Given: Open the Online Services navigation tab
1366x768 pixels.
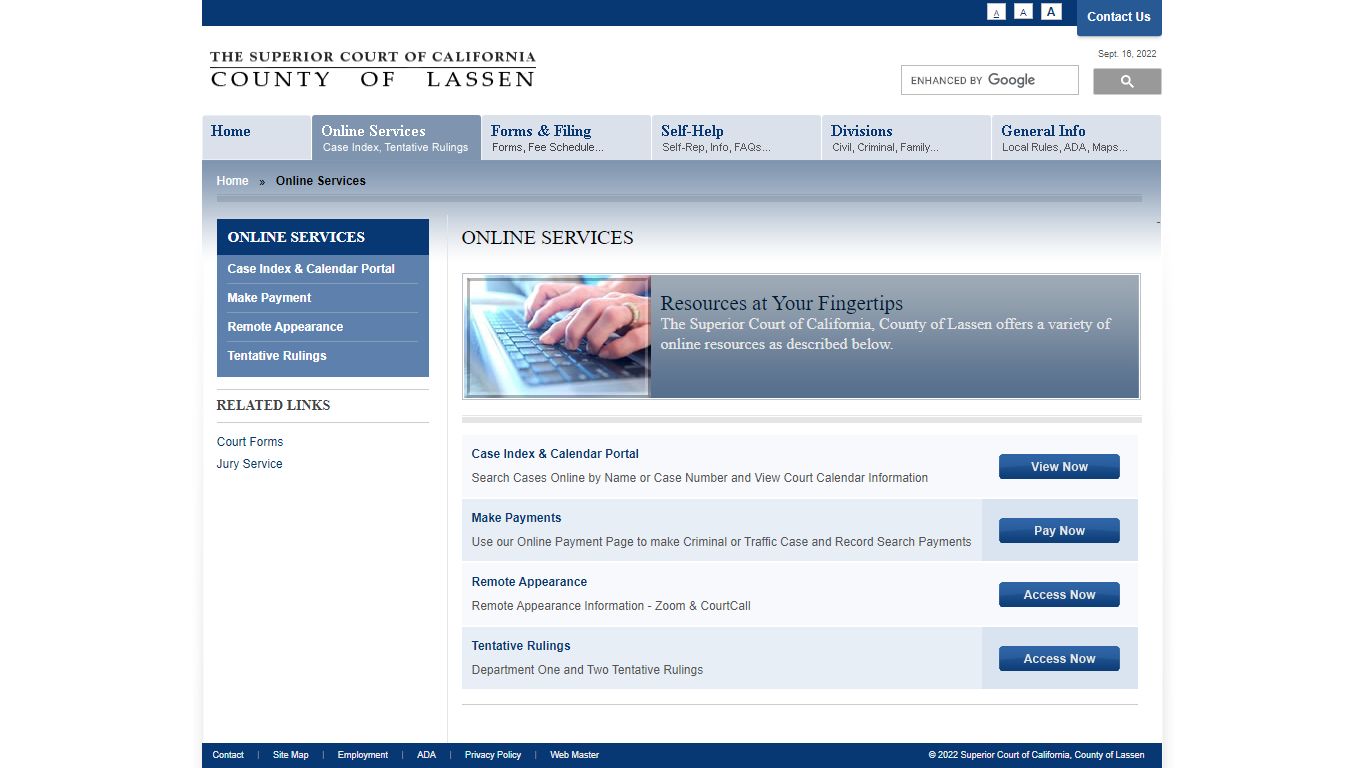Looking at the screenshot, I should coord(396,137).
